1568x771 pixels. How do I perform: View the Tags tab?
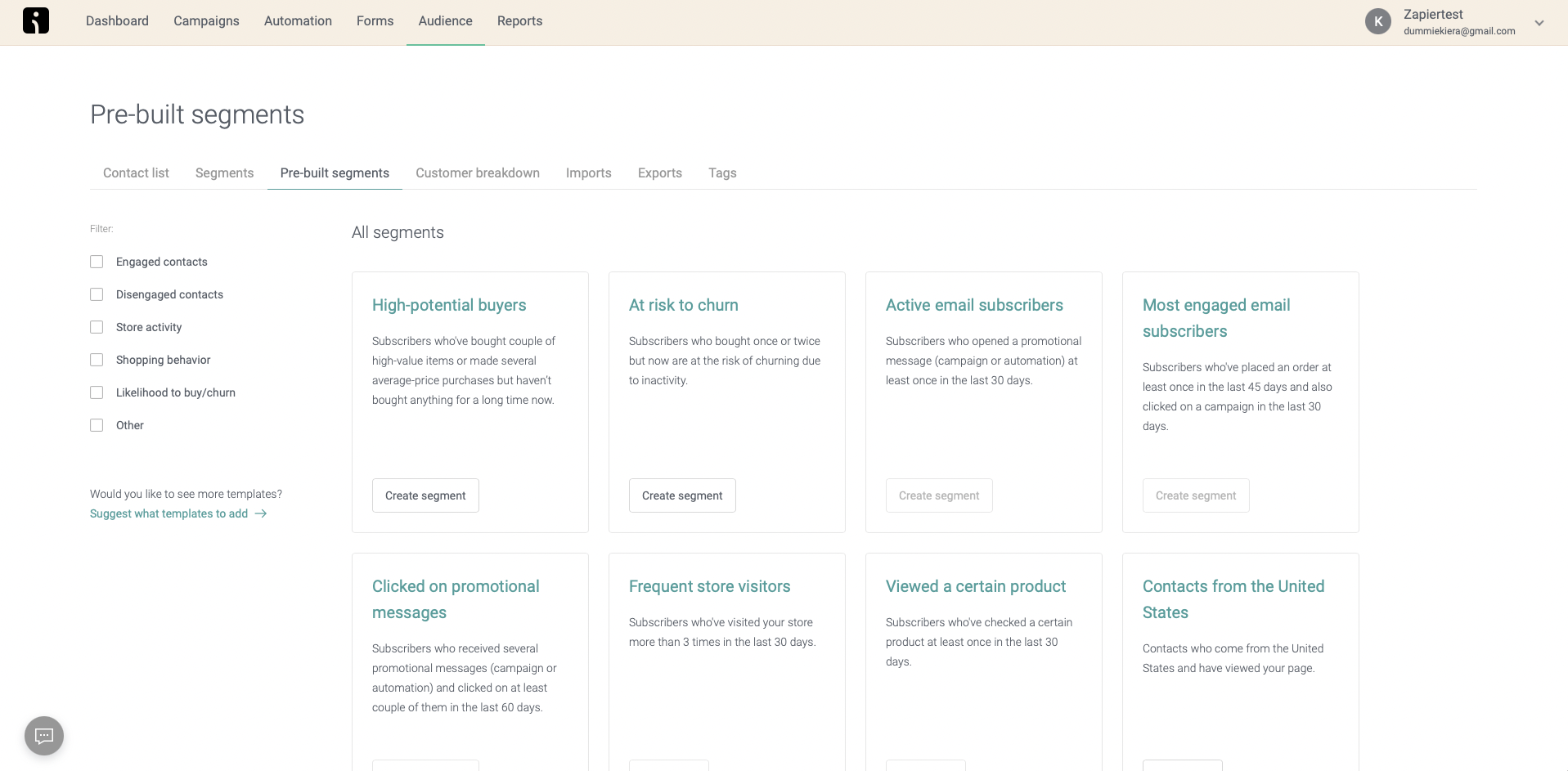pyautogui.click(x=722, y=173)
